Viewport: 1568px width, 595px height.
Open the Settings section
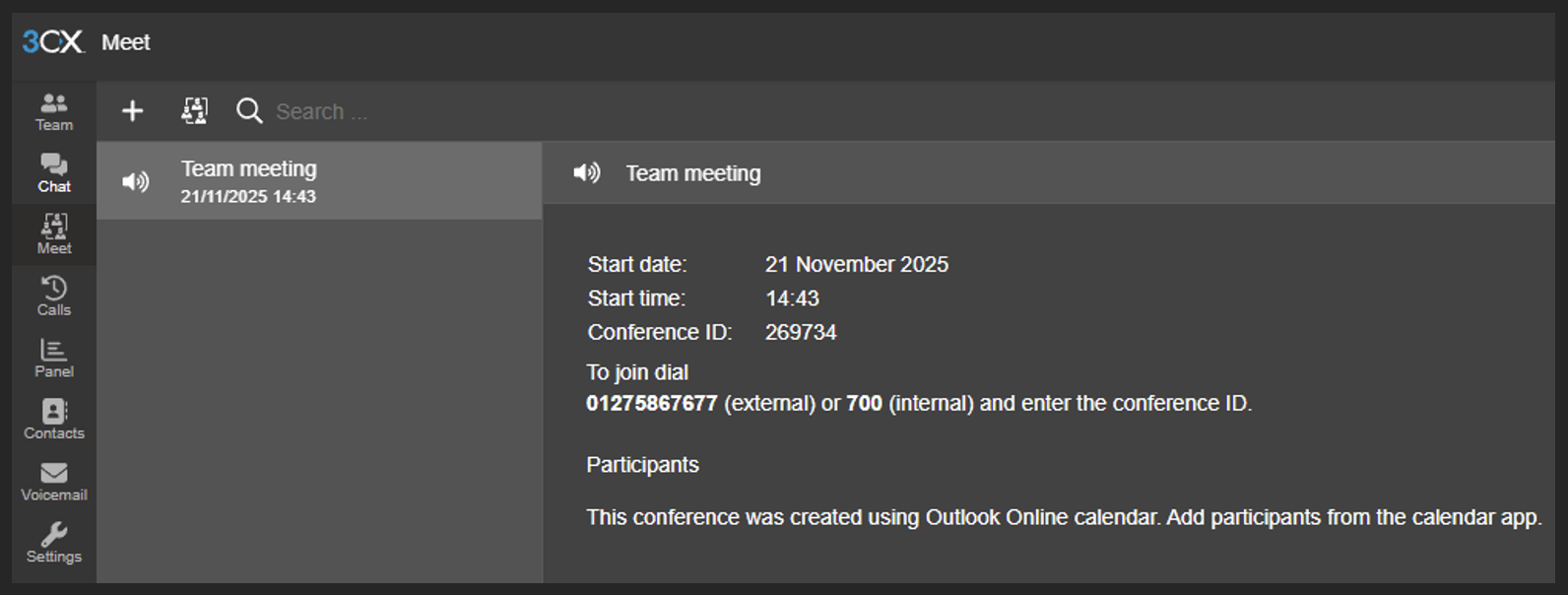pos(53,543)
